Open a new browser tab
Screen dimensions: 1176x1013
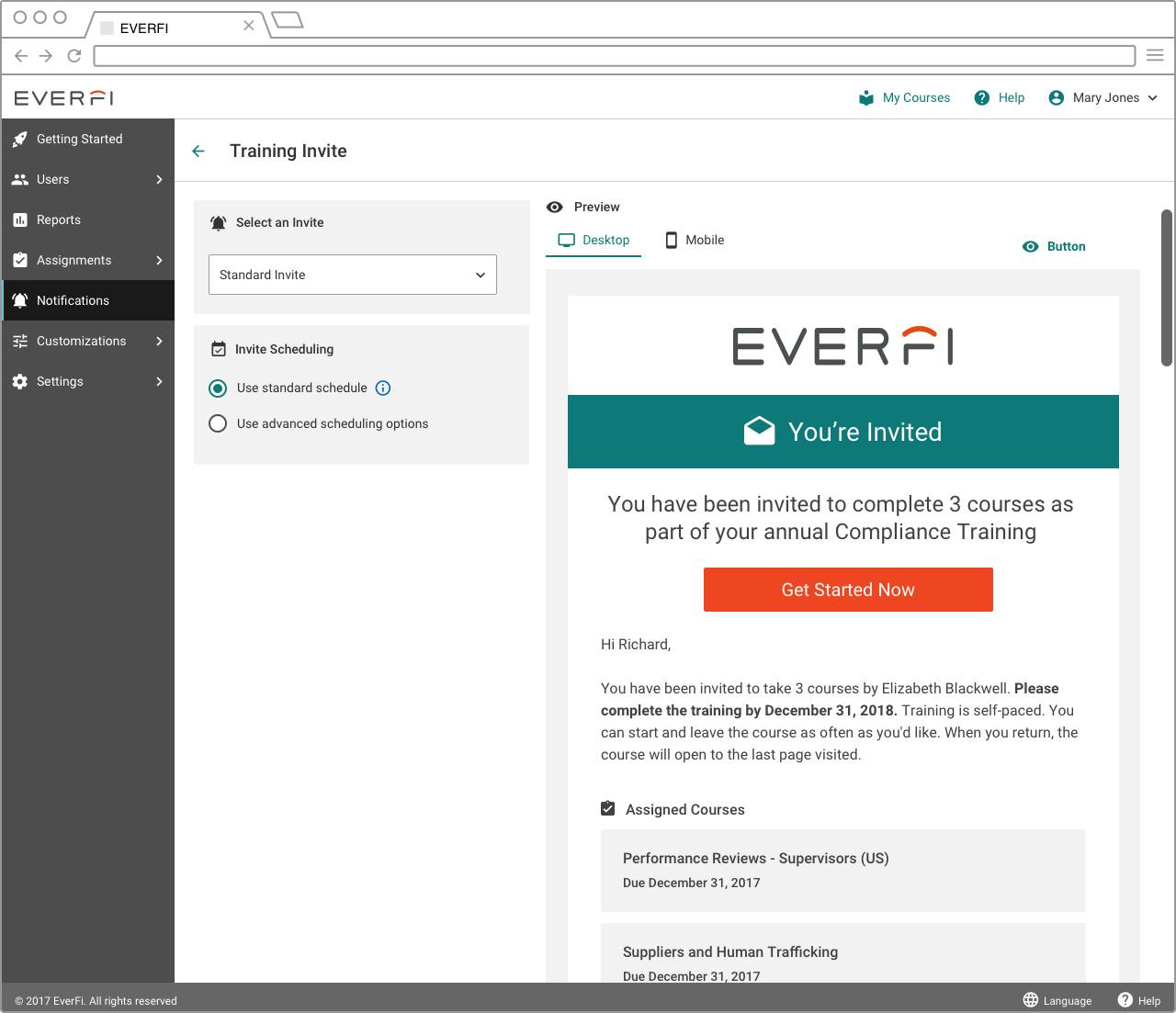(288, 20)
